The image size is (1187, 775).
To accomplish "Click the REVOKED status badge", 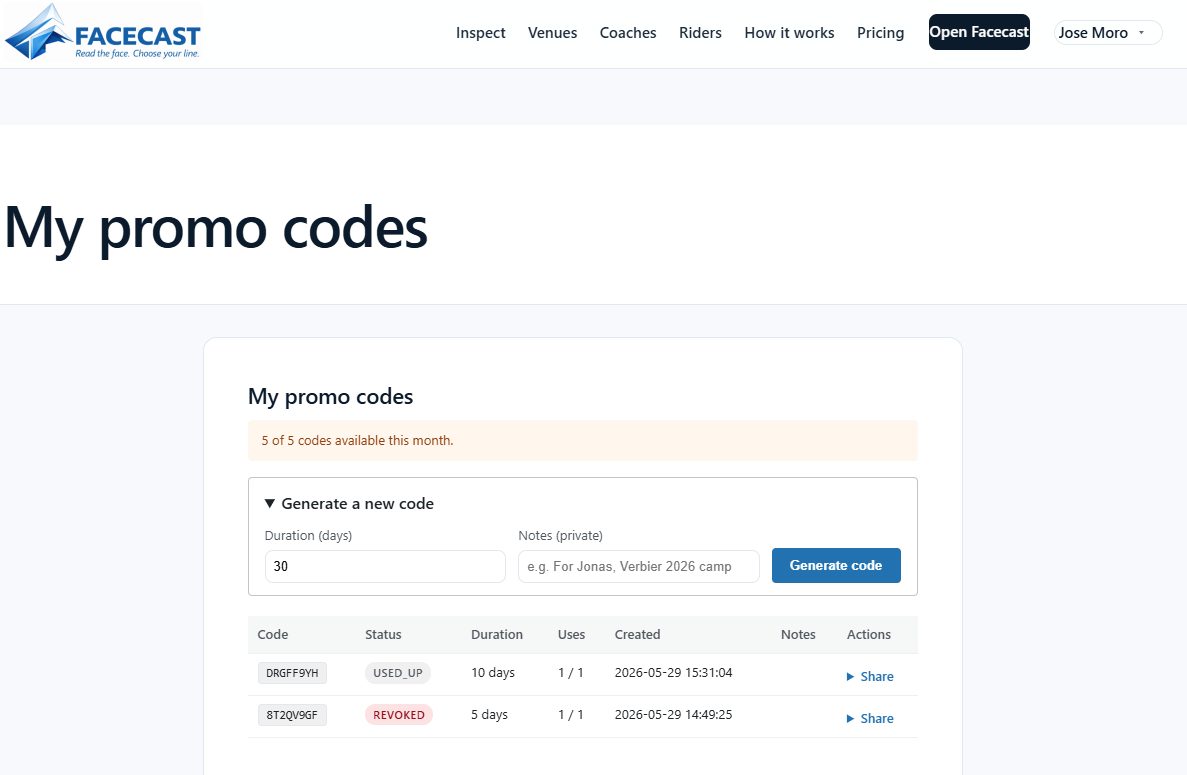I will (399, 714).
